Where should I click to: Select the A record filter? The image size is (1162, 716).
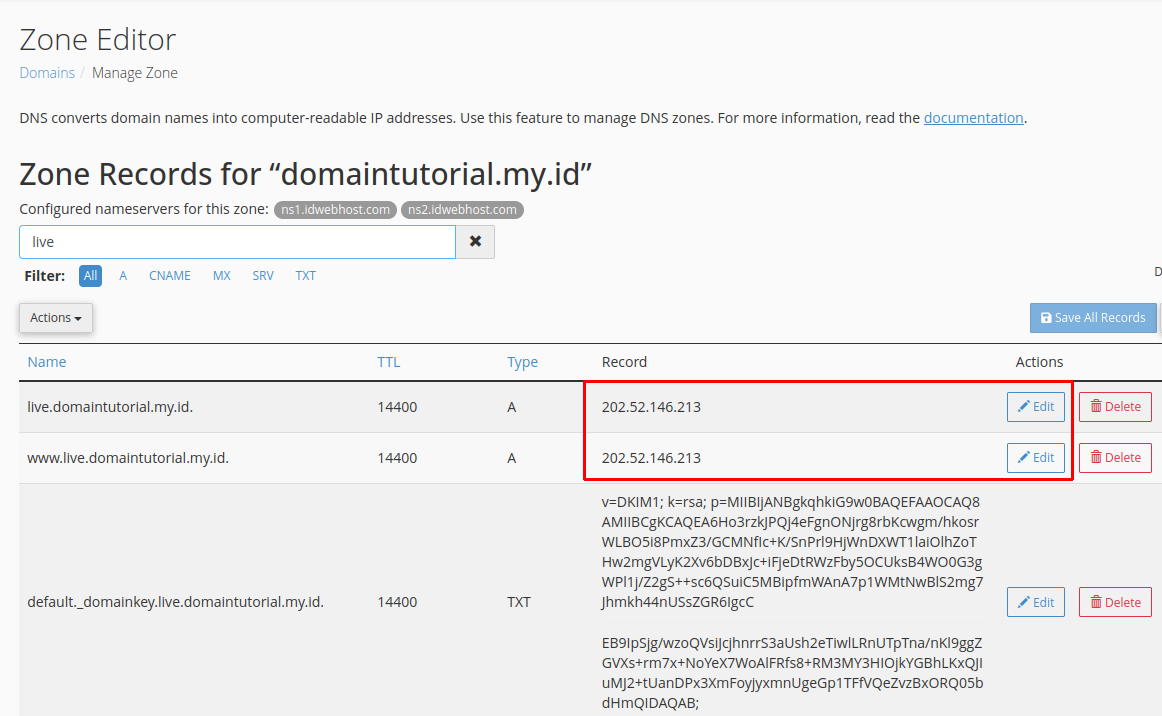click(x=122, y=275)
